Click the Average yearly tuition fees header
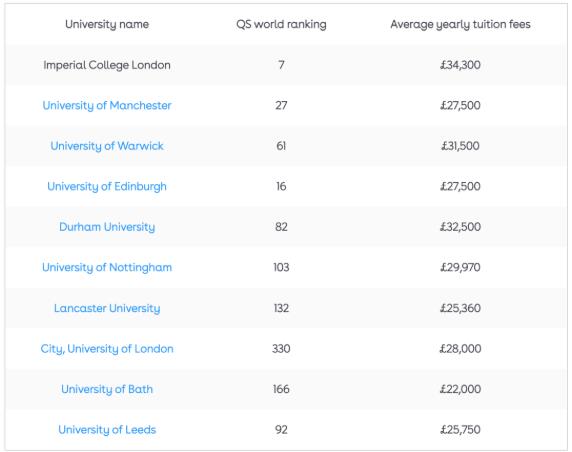Image resolution: width=572 pixels, height=452 pixels. point(460,24)
